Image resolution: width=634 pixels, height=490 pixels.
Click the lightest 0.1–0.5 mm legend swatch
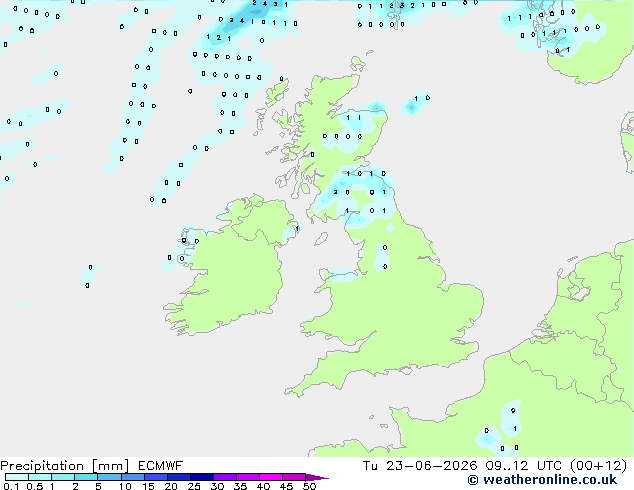click(x=17, y=477)
